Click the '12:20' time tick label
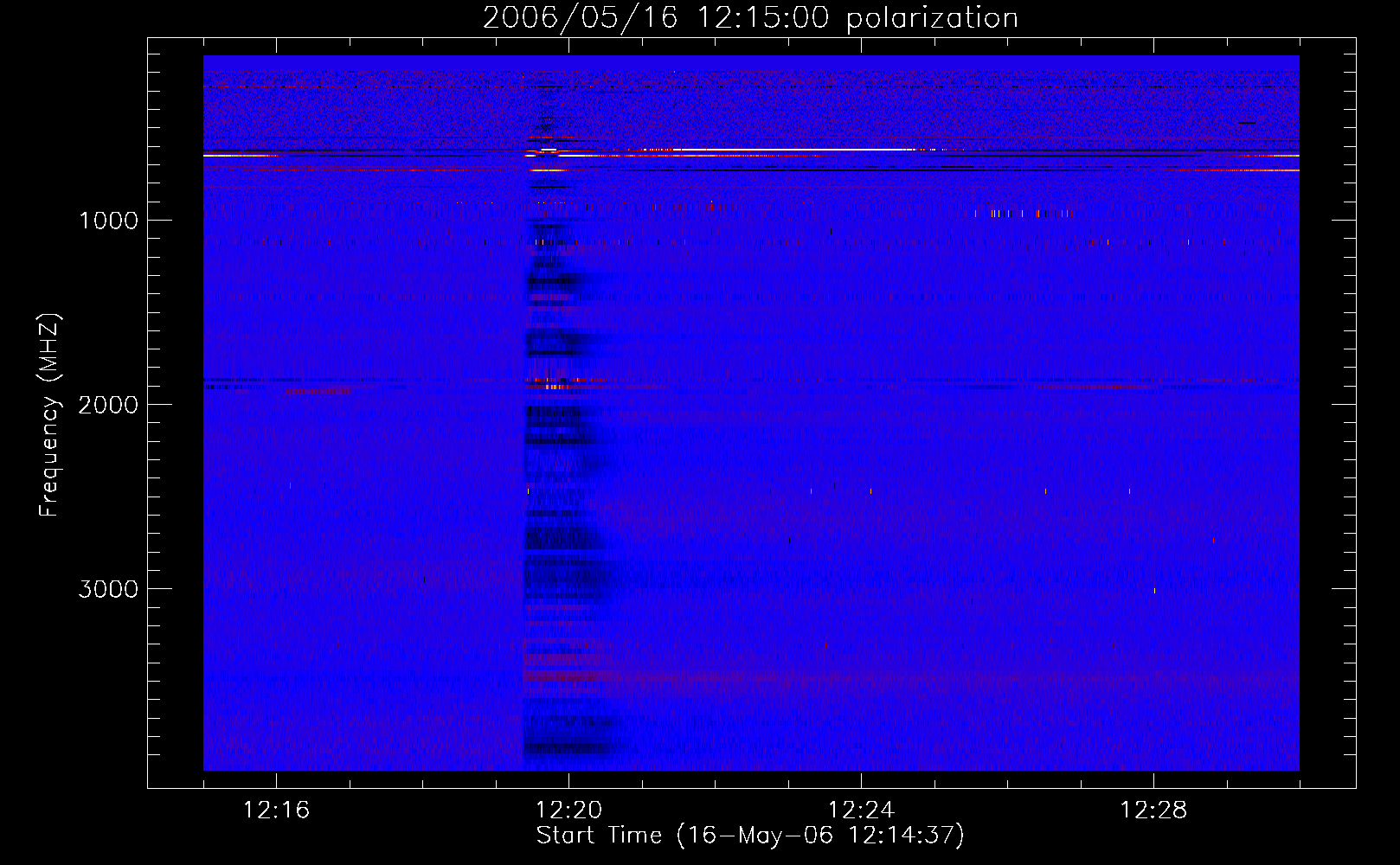 (x=568, y=811)
